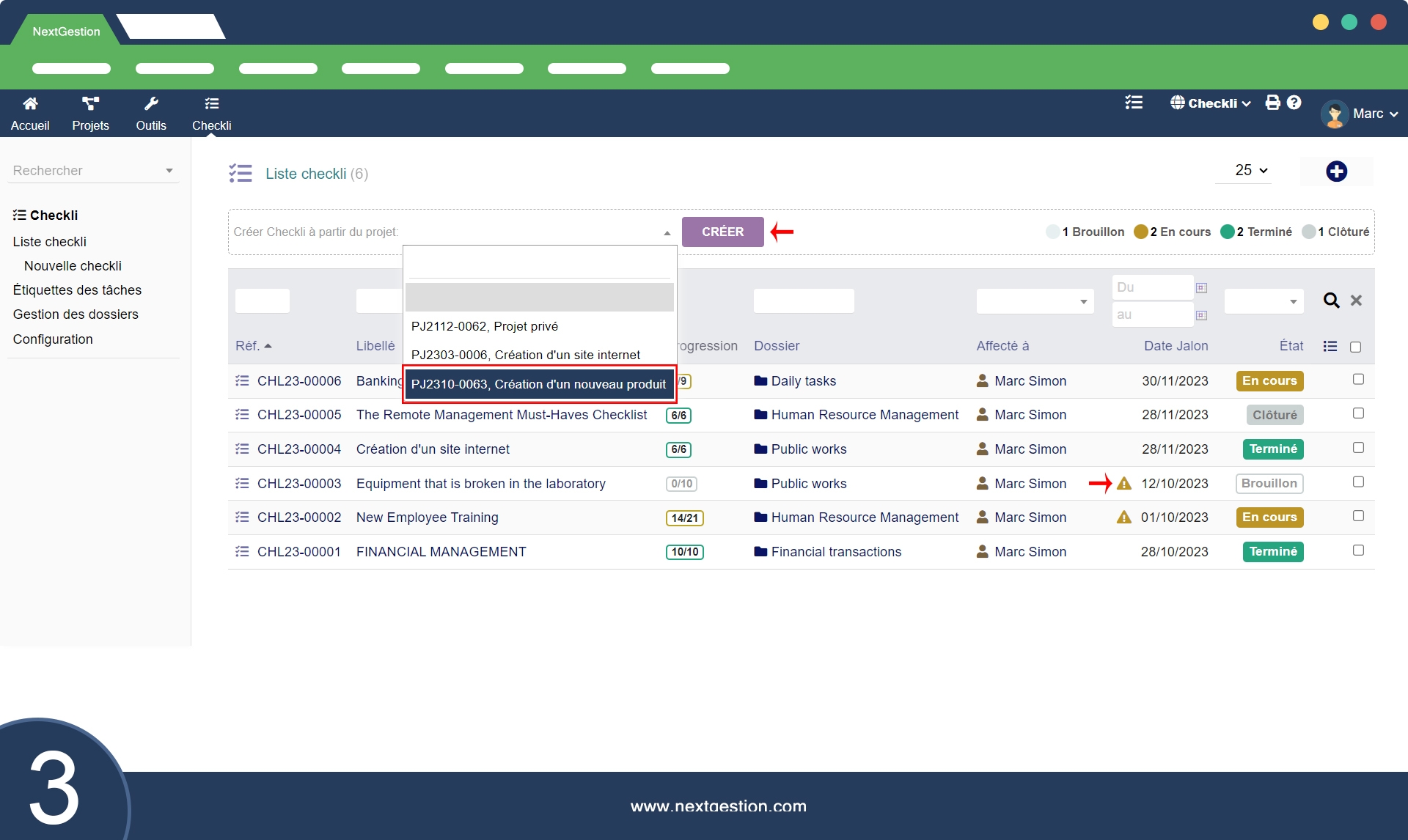Open the 25 rows-per-page dropdown
The width and height of the screenshot is (1408, 840).
(x=1251, y=170)
